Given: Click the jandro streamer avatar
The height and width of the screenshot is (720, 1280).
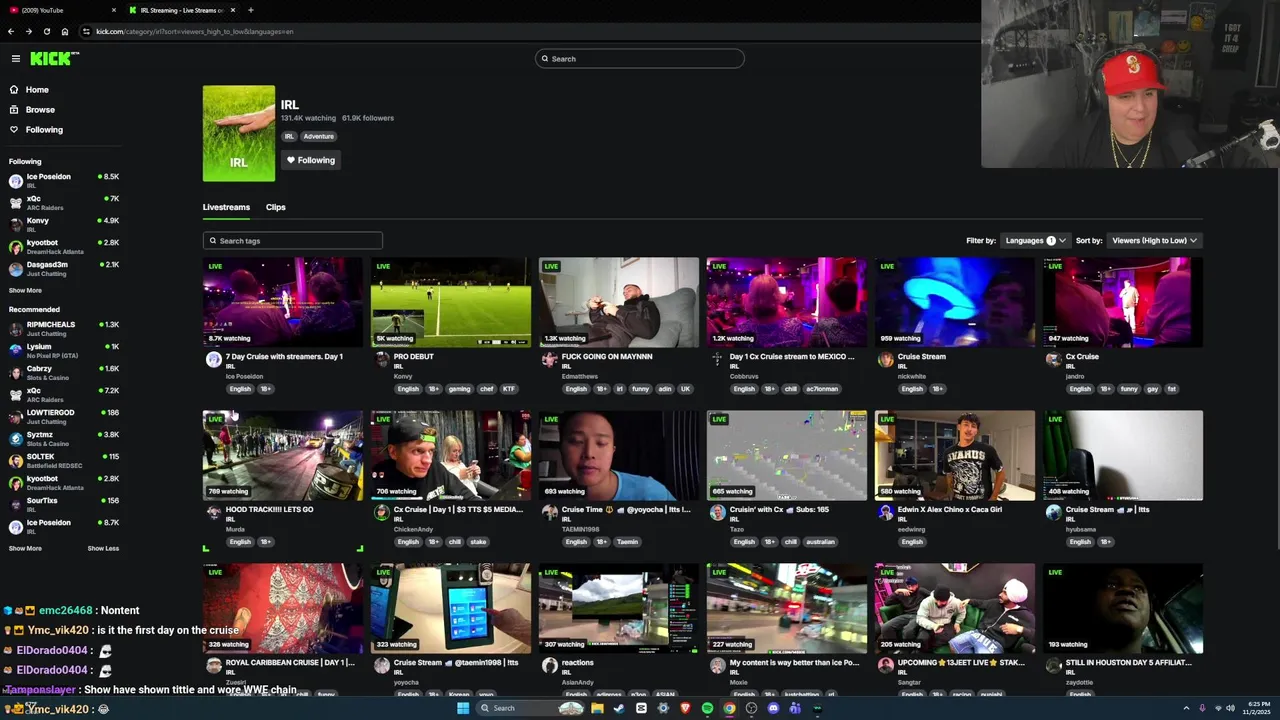Looking at the screenshot, I should (x=1053, y=360).
